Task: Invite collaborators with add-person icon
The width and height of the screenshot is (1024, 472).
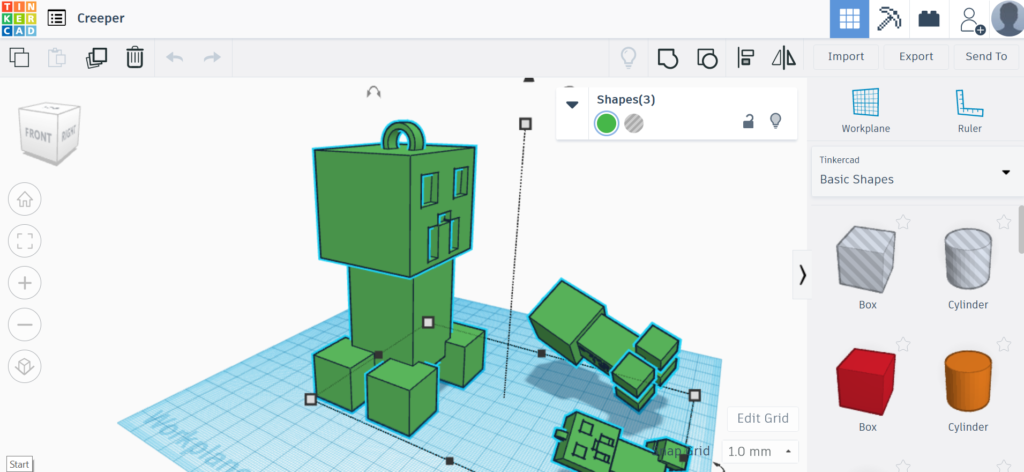Action: tap(971, 20)
